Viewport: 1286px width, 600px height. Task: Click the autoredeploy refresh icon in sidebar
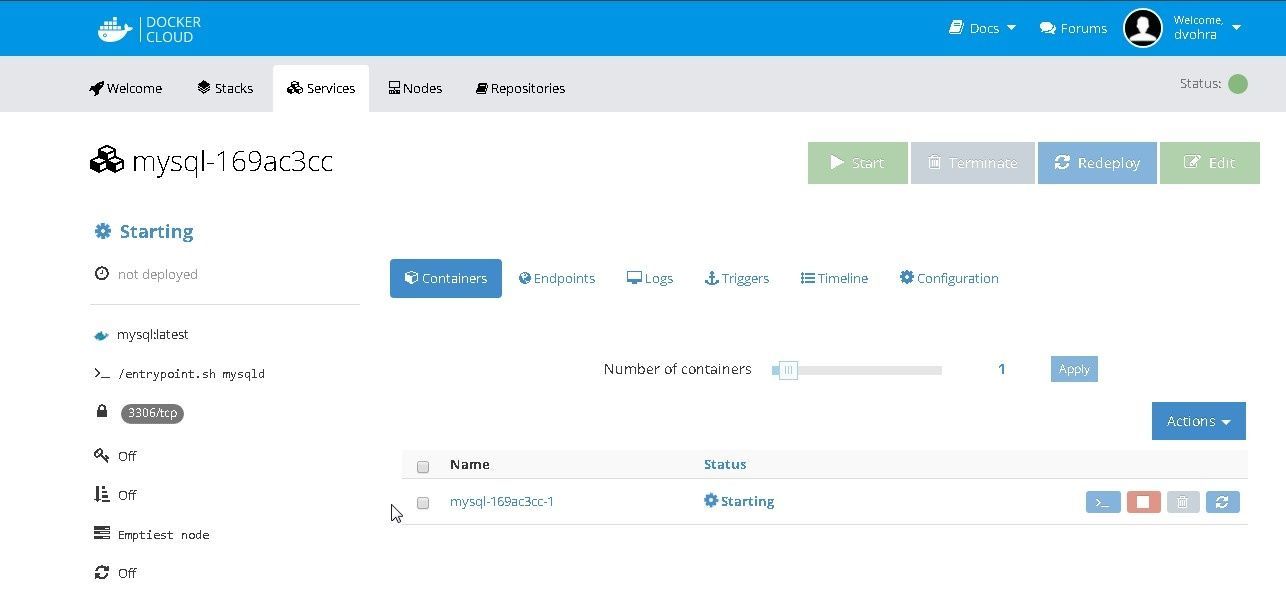point(101,573)
